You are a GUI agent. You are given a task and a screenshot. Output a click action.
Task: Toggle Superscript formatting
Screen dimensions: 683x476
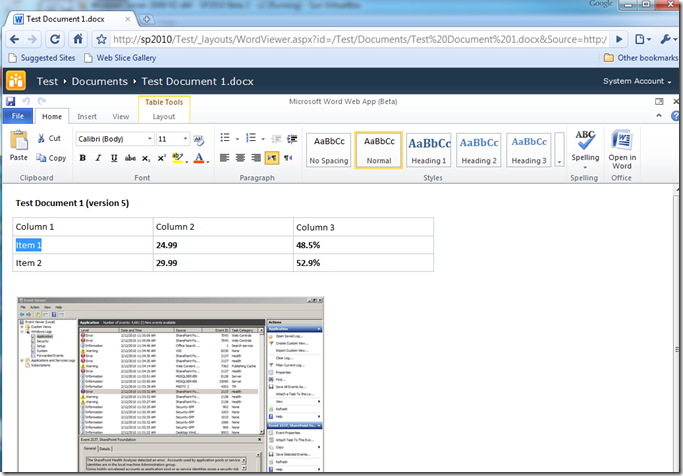tap(161, 158)
